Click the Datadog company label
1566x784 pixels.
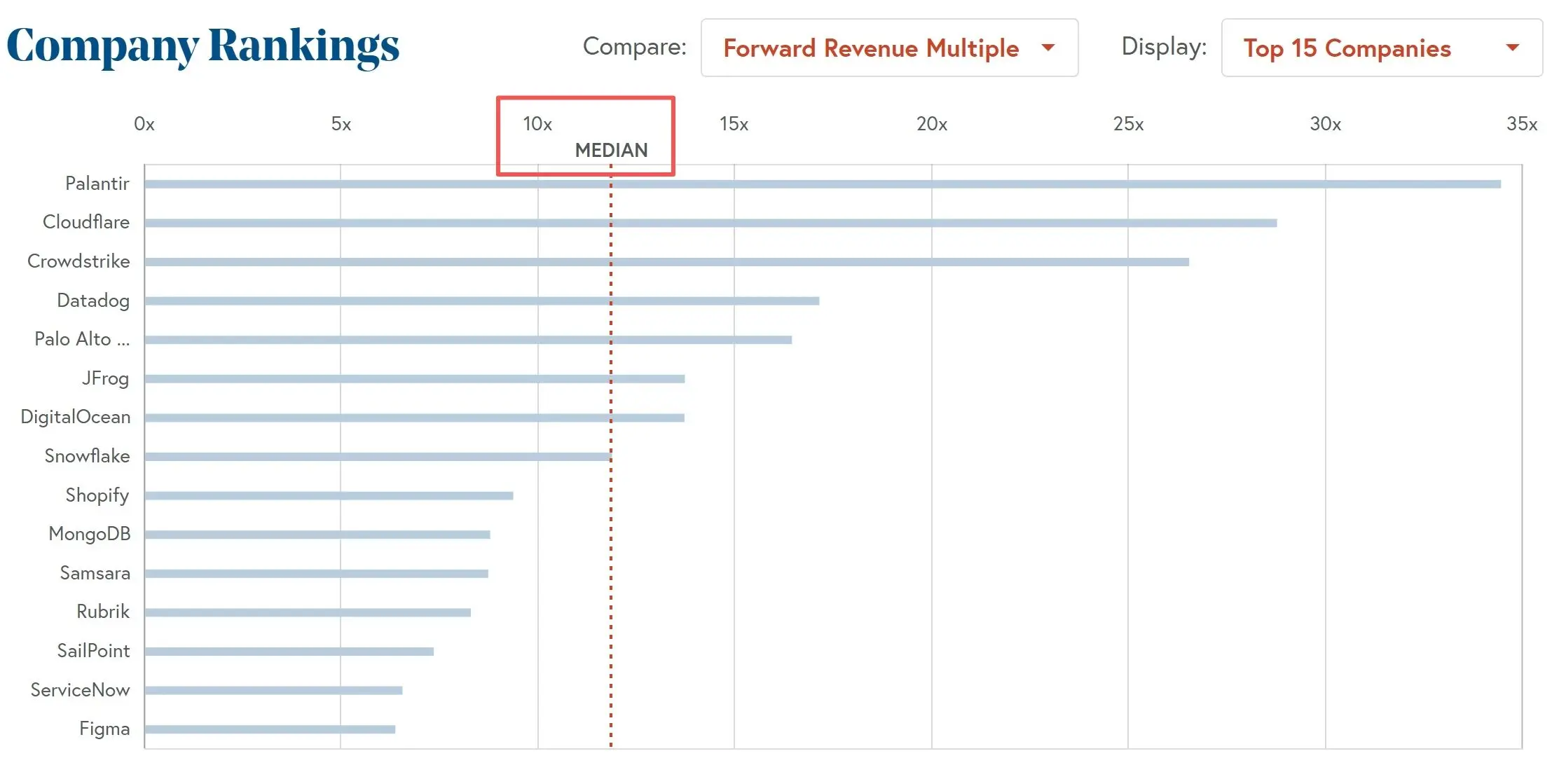[93, 301]
